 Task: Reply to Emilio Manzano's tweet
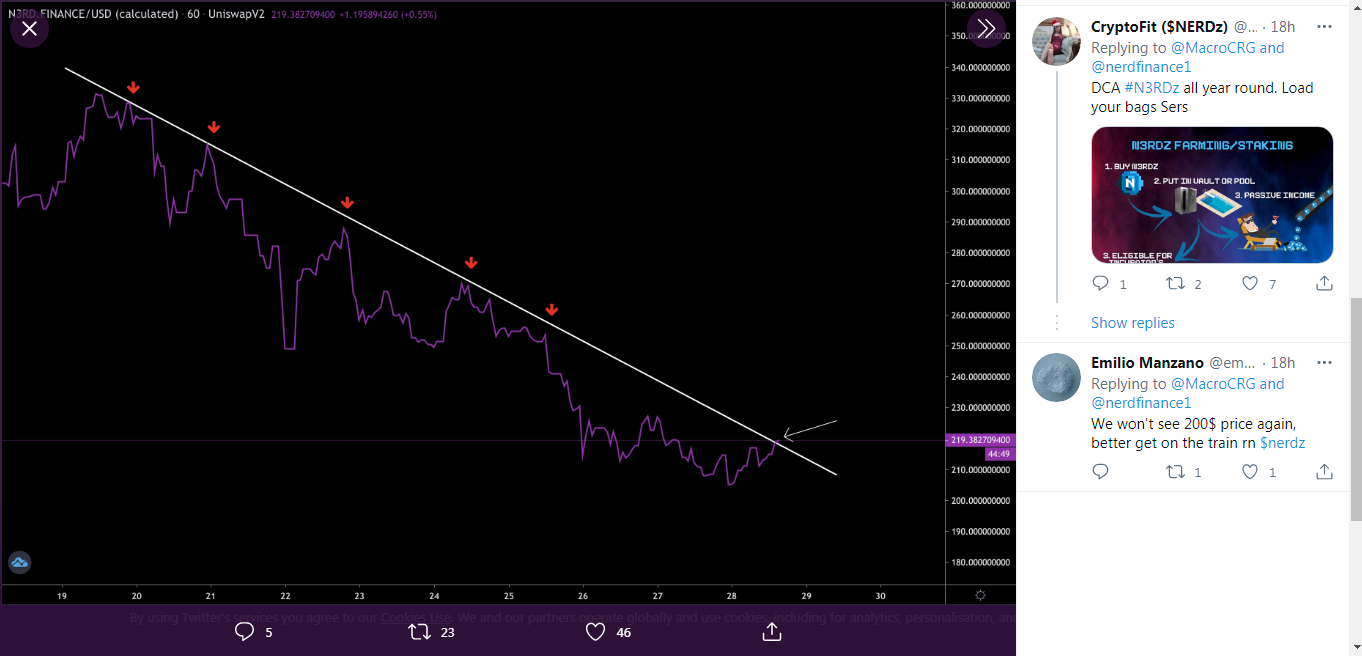pyautogui.click(x=1101, y=471)
